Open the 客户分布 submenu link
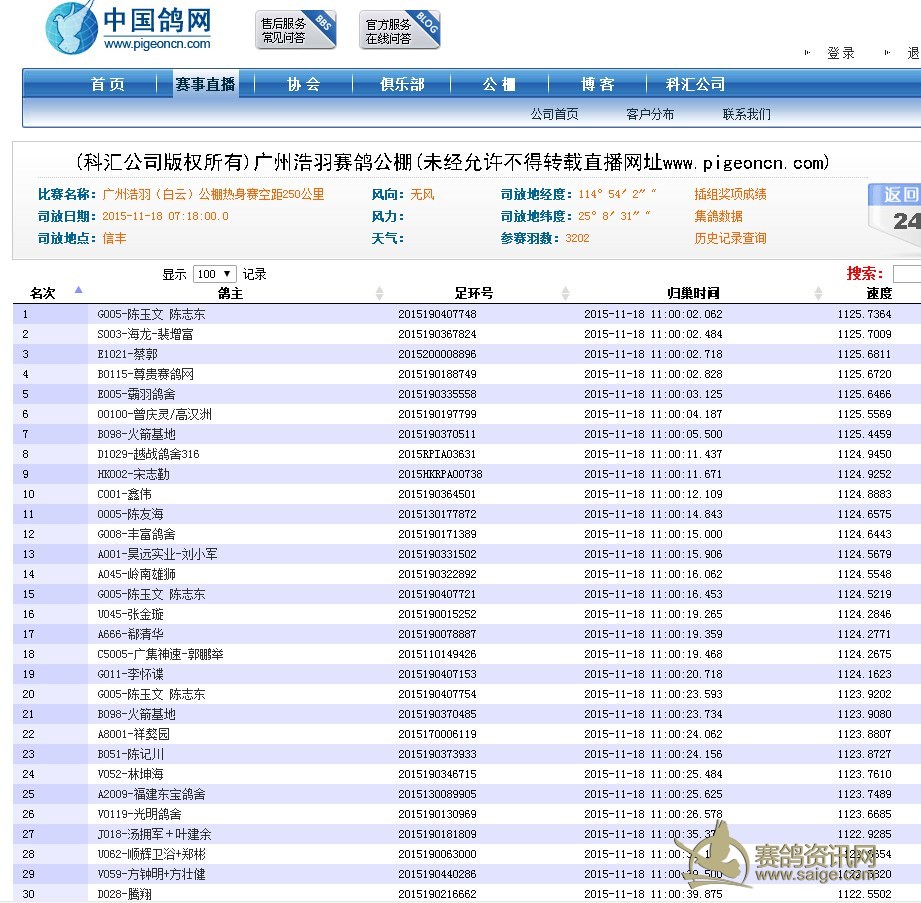 tap(650, 114)
